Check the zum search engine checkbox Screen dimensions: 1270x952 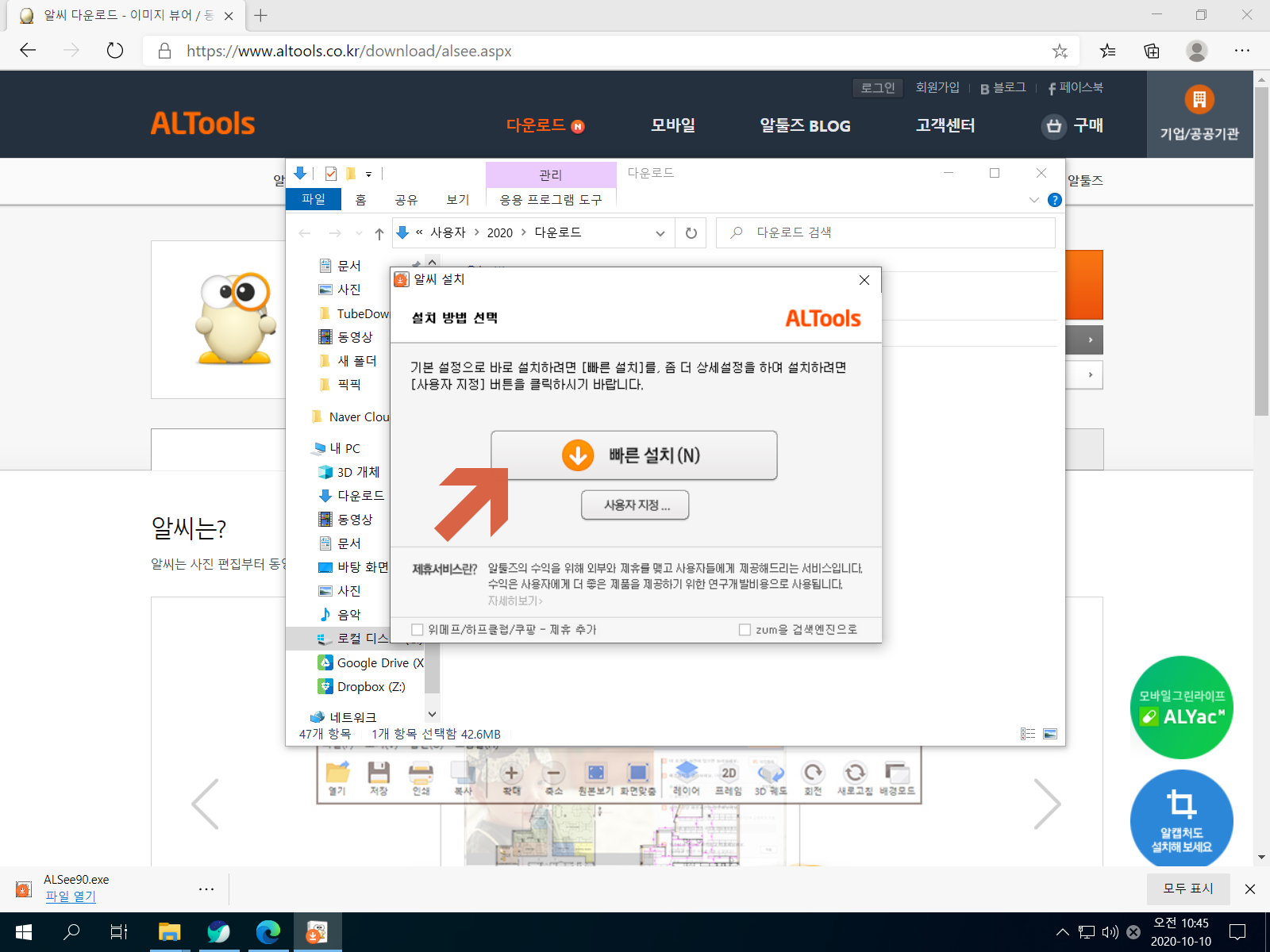745,629
